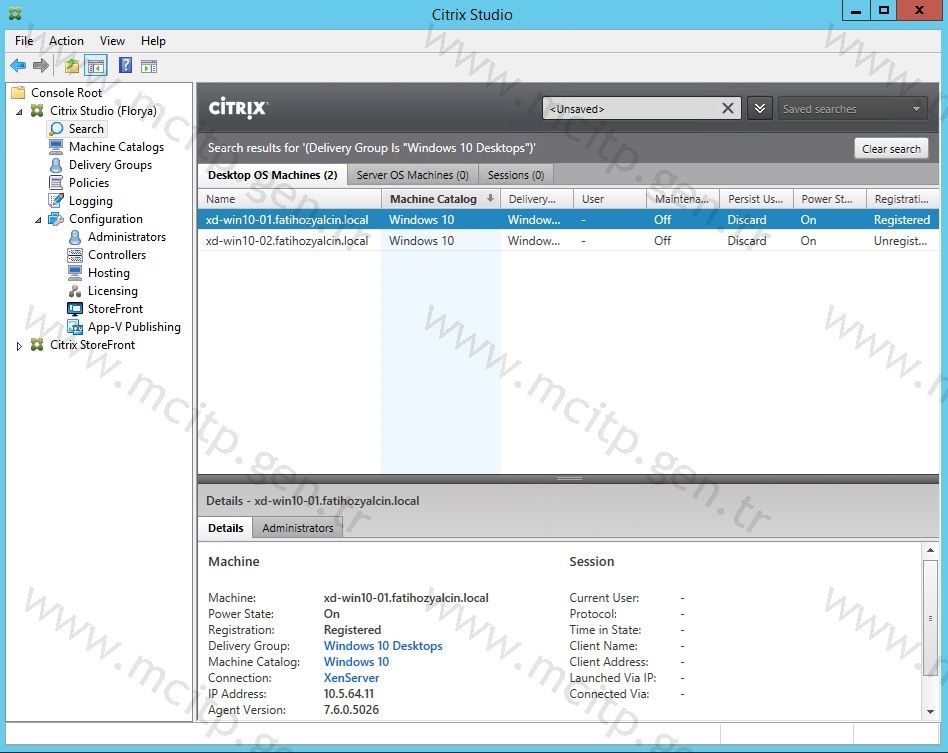Image resolution: width=948 pixels, height=753 pixels.
Task: Click the Back arrow toolbar icon
Action: [x=18, y=65]
